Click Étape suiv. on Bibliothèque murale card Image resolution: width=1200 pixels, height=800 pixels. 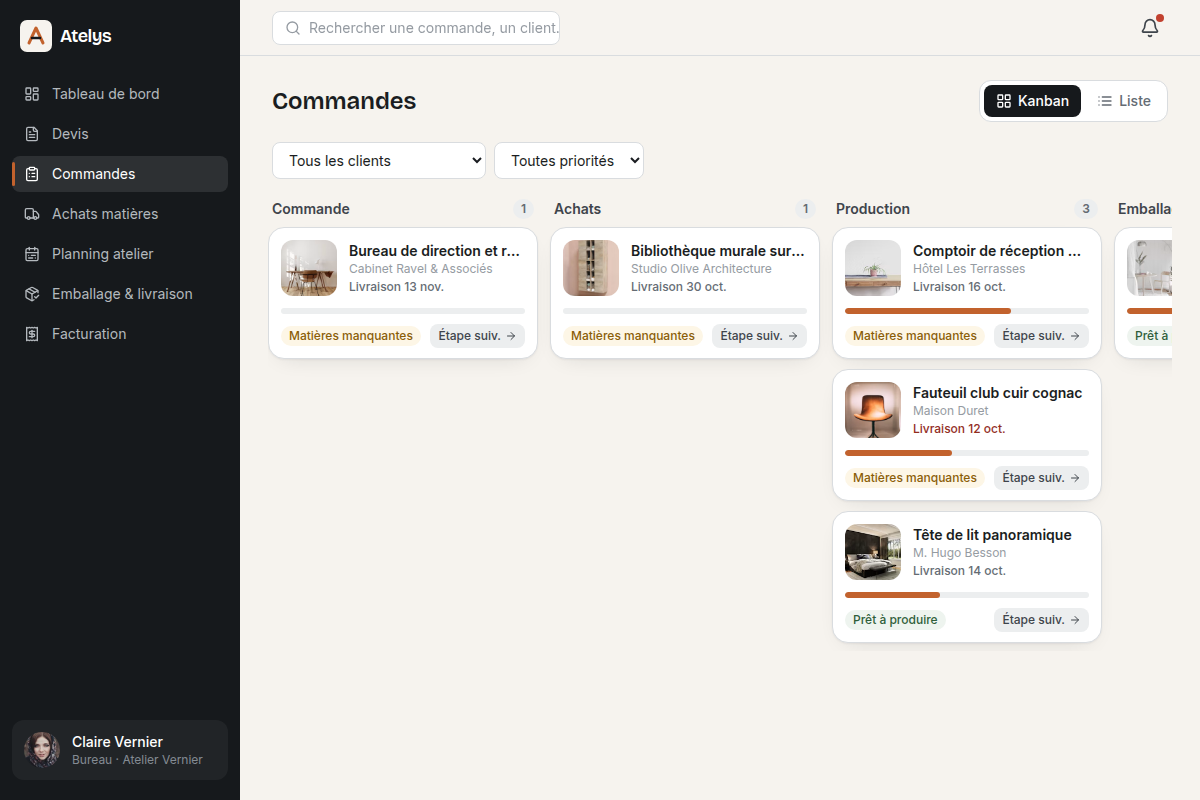(759, 336)
